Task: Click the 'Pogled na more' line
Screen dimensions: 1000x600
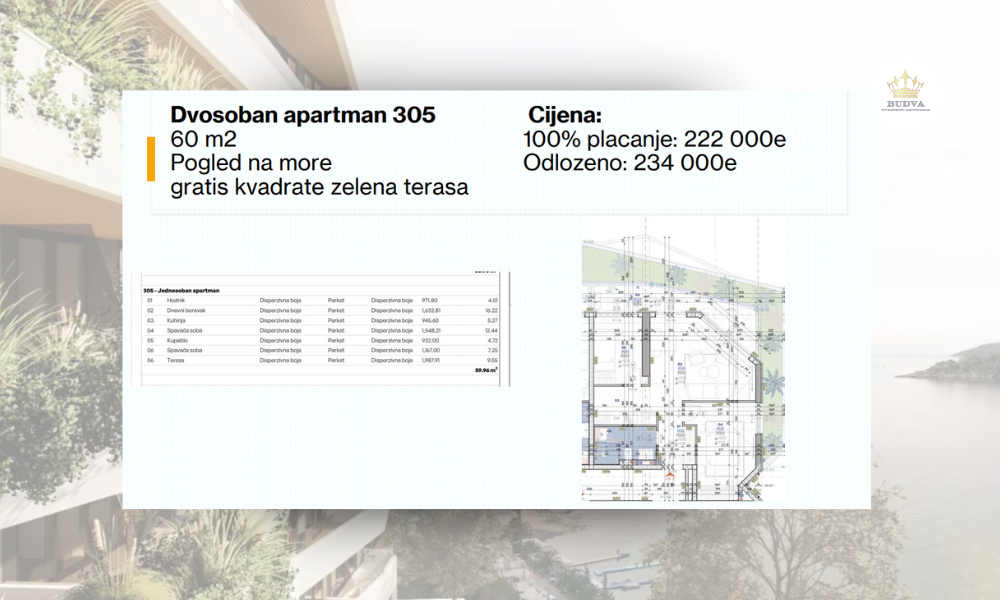Action: [x=251, y=163]
